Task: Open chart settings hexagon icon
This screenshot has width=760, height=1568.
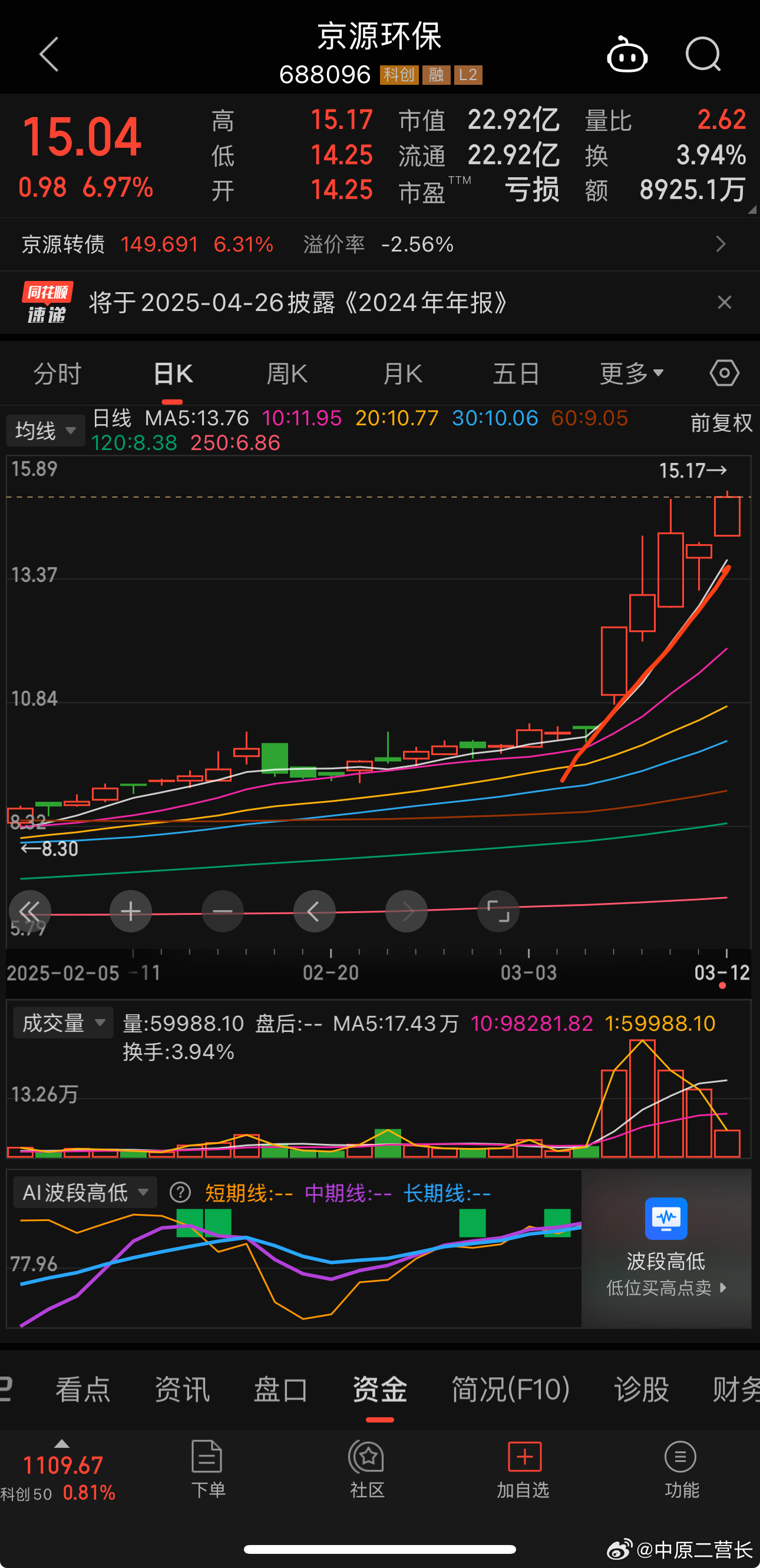Action: [724, 372]
